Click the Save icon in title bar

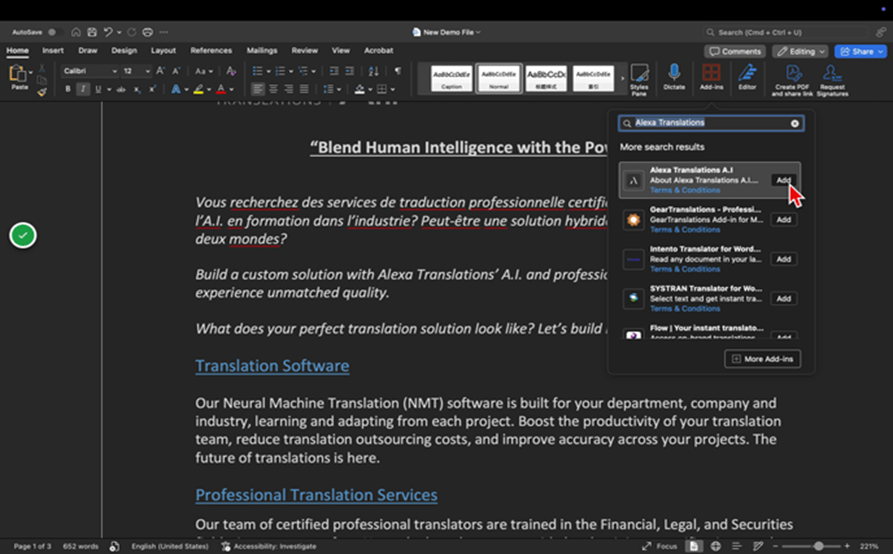point(92,32)
